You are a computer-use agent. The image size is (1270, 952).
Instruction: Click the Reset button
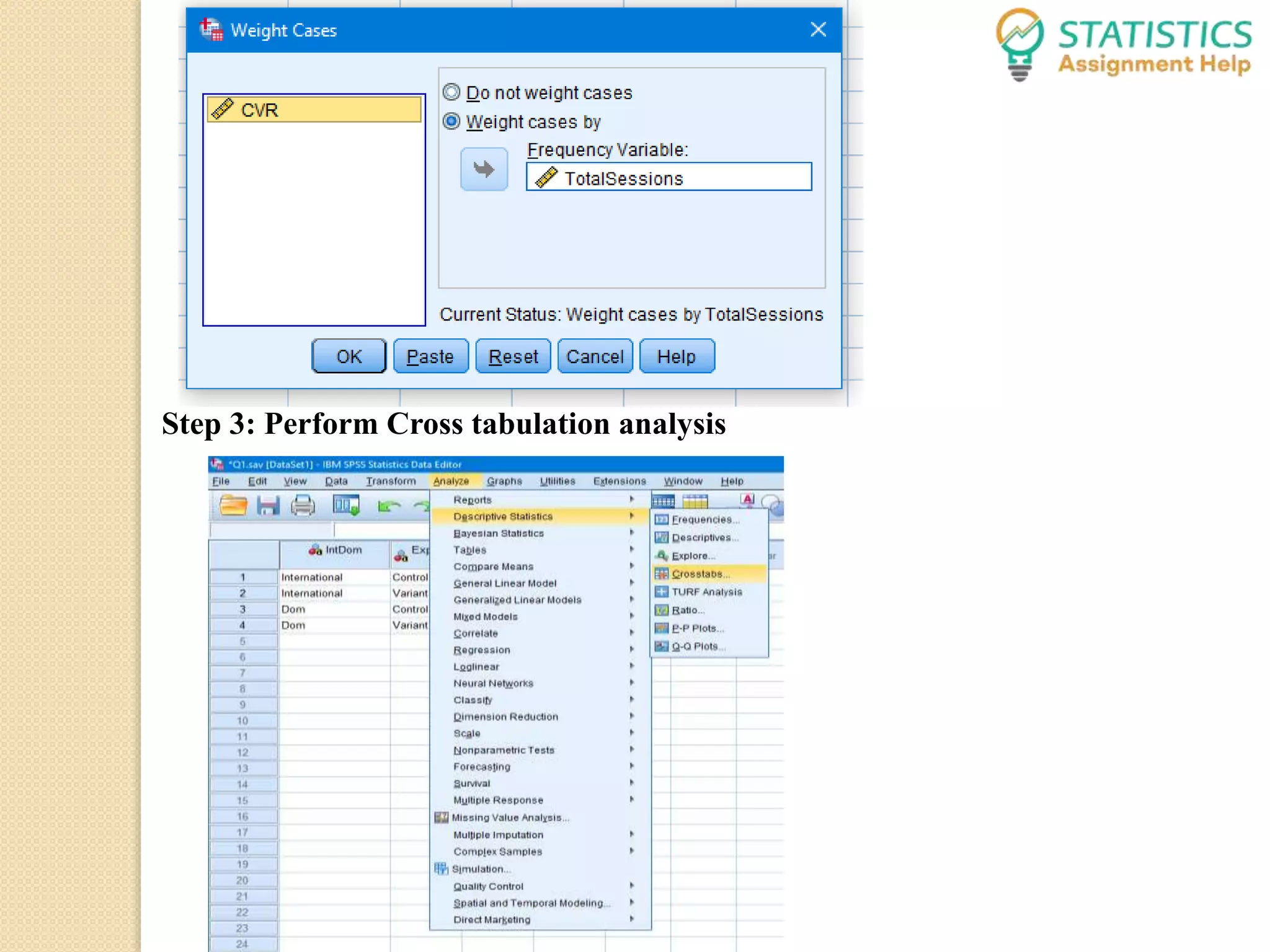click(x=513, y=356)
